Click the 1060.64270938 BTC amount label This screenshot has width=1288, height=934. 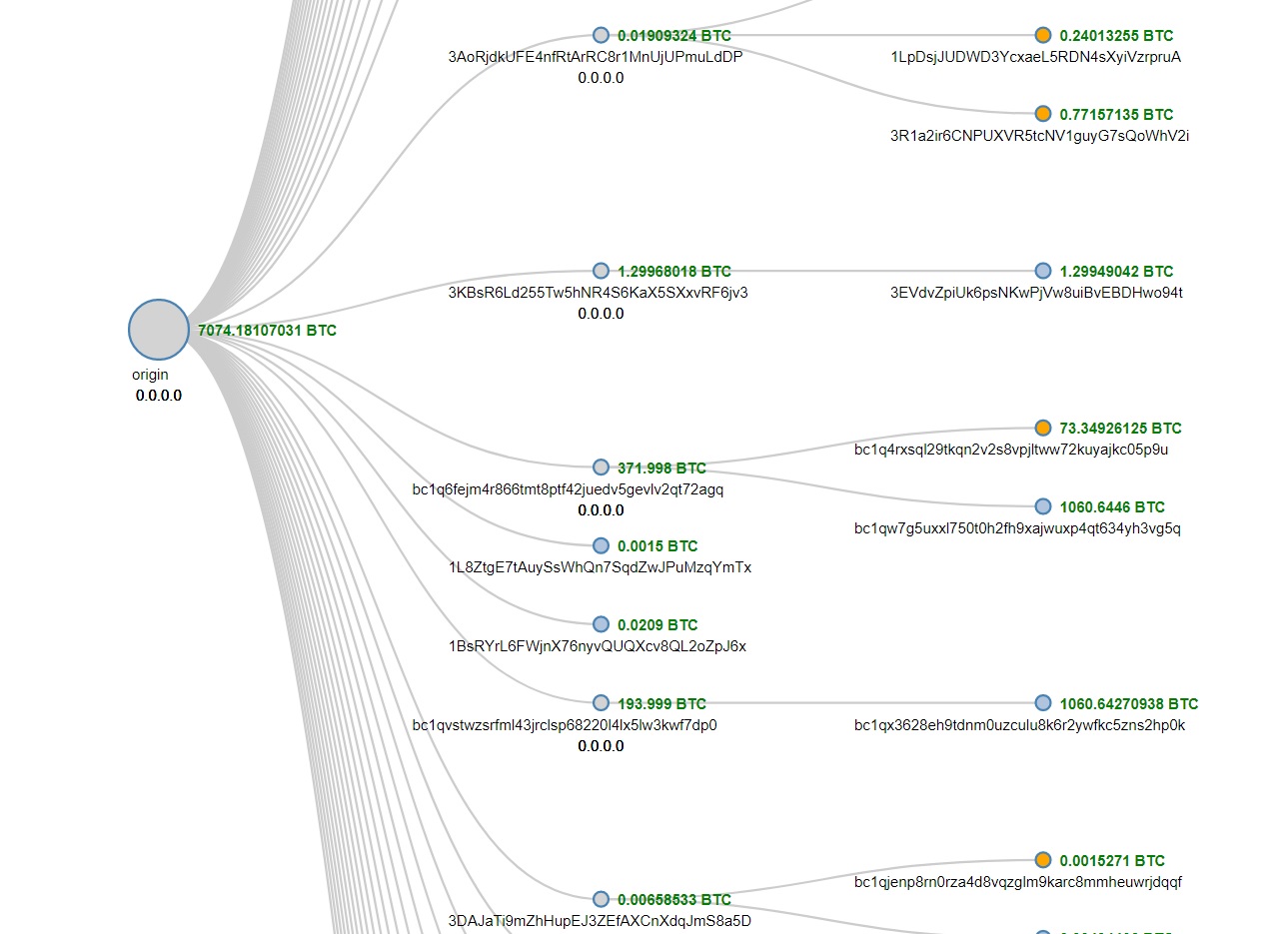(1129, 703)
